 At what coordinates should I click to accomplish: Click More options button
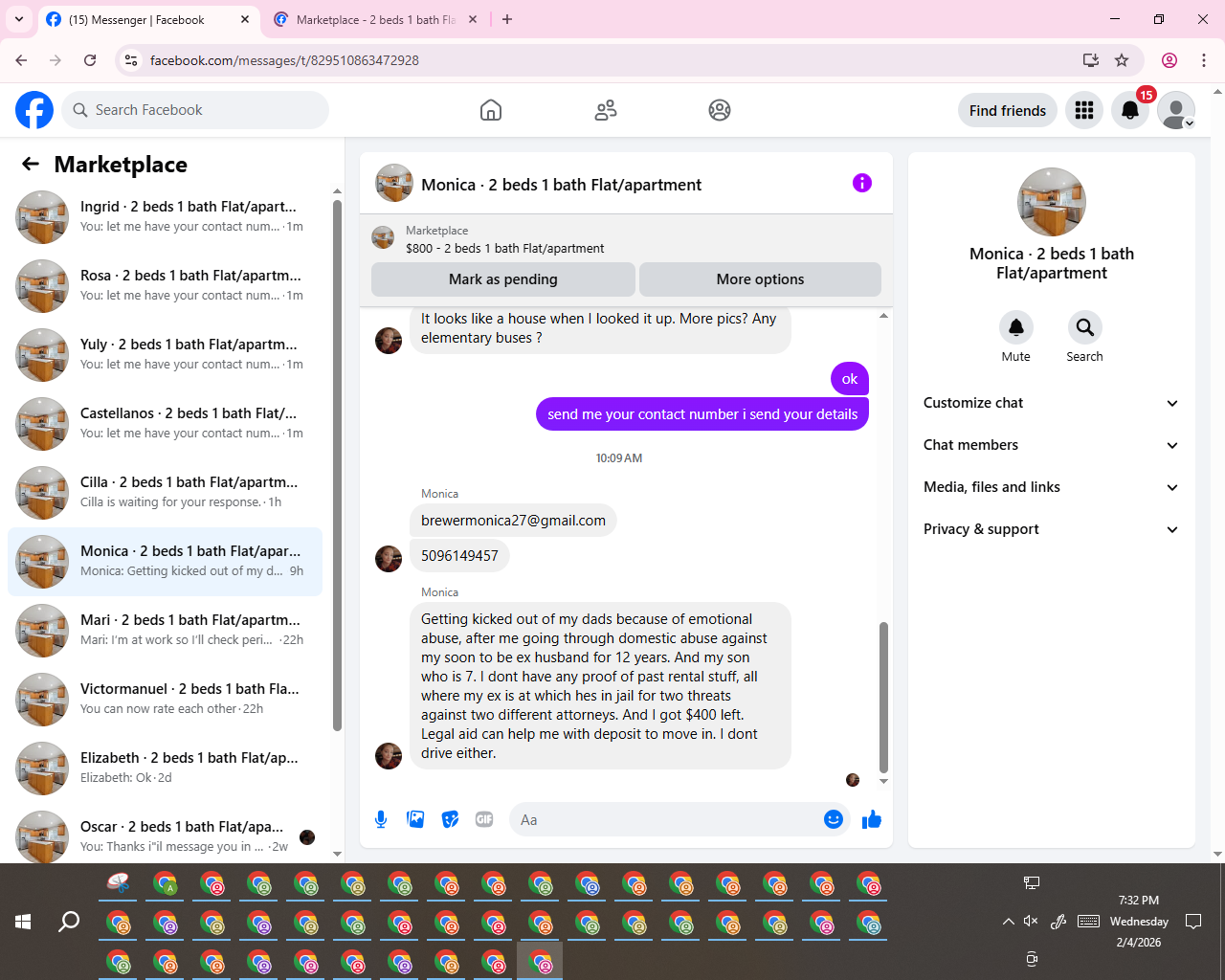pyautogui.click(x=760, y=279)
